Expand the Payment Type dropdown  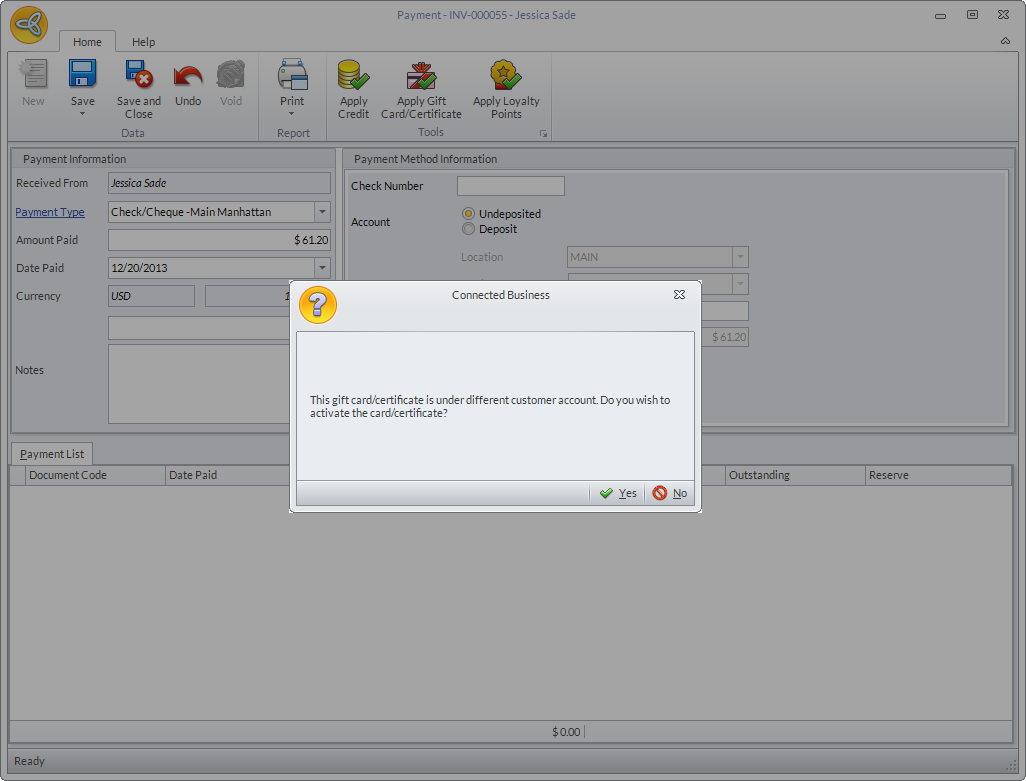[x=322, y=212]
